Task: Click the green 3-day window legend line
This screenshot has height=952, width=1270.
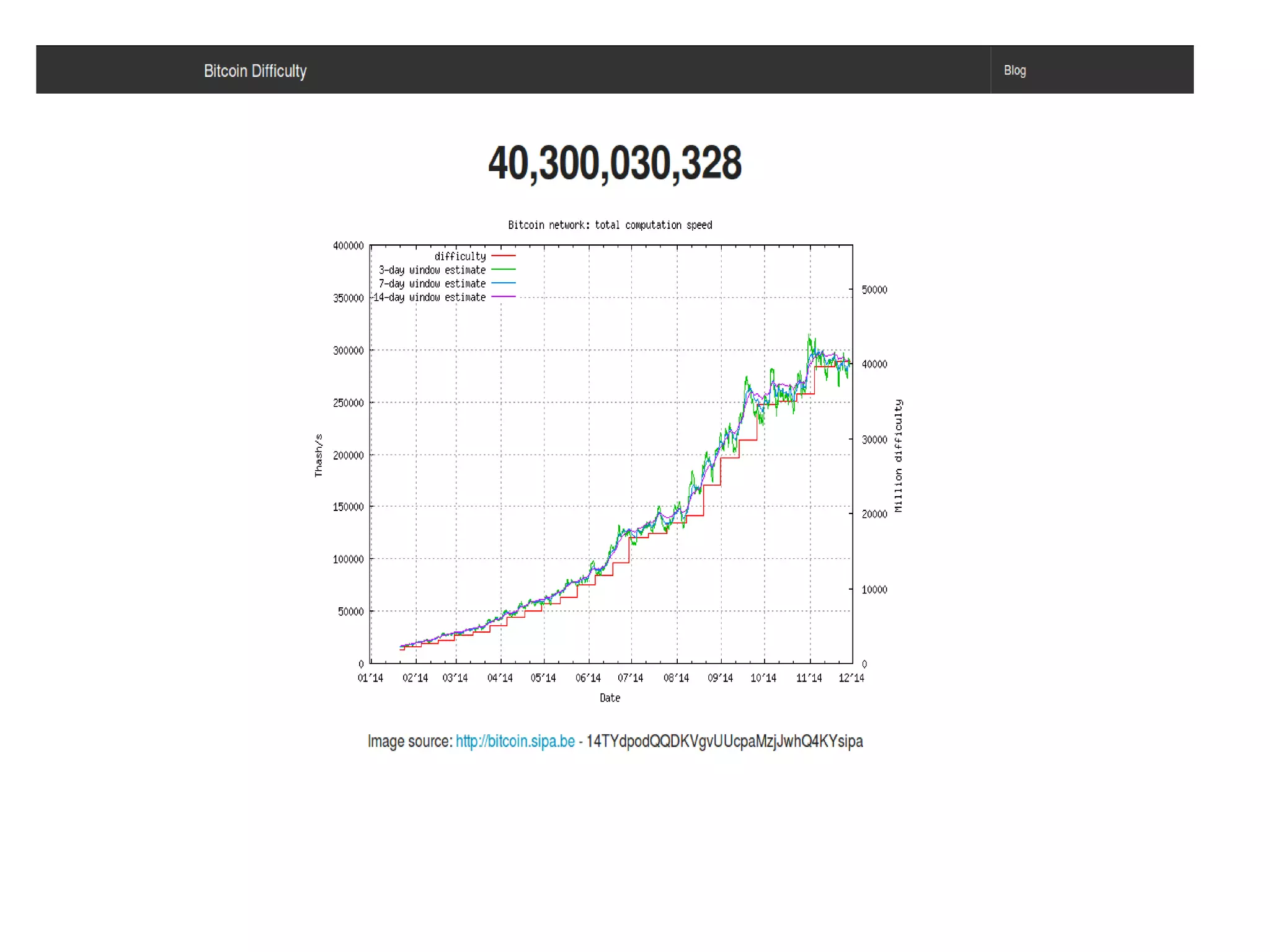Action: pyautogui.click(x=504, y=270)
